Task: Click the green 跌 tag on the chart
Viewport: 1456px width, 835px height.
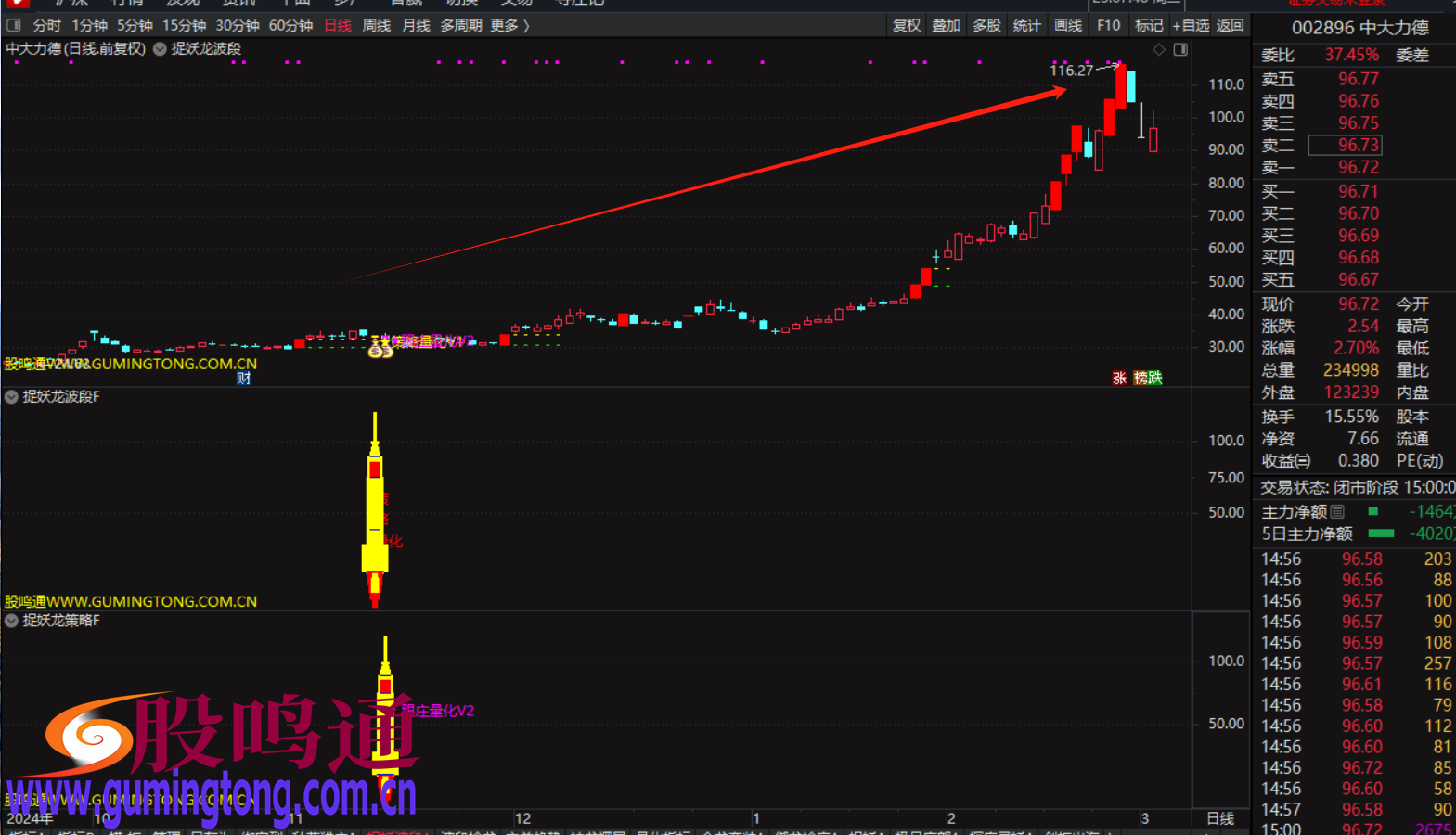Action: pyautogui.click(x=1154, y=378)
